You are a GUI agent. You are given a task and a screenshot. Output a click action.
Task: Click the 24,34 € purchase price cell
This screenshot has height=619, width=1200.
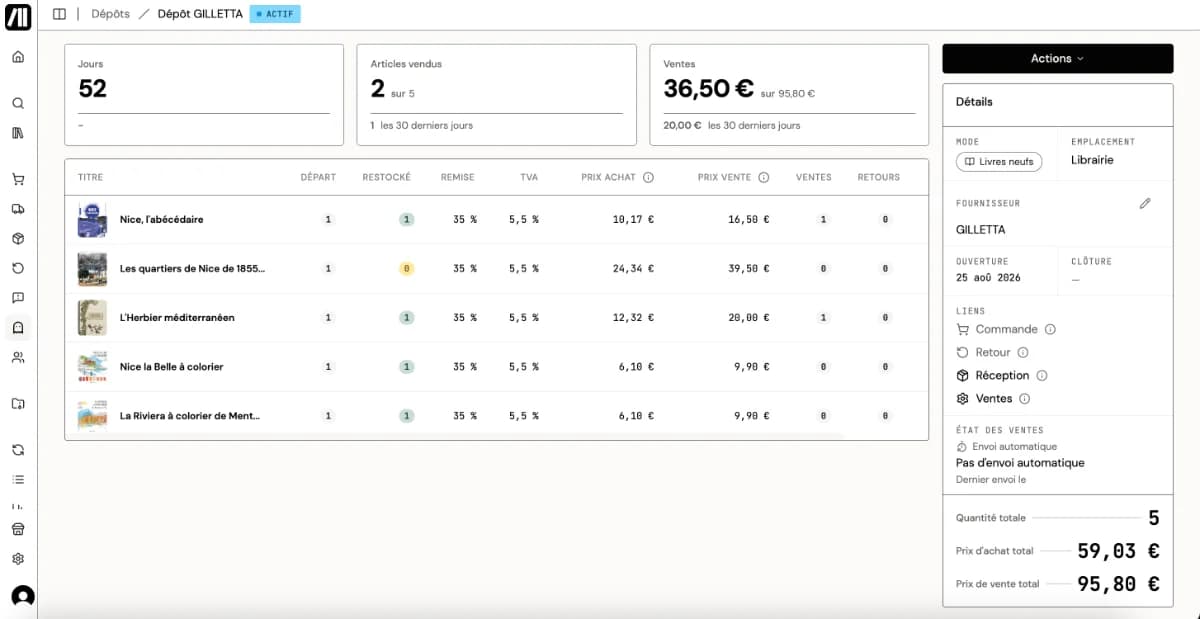[634, 269]
